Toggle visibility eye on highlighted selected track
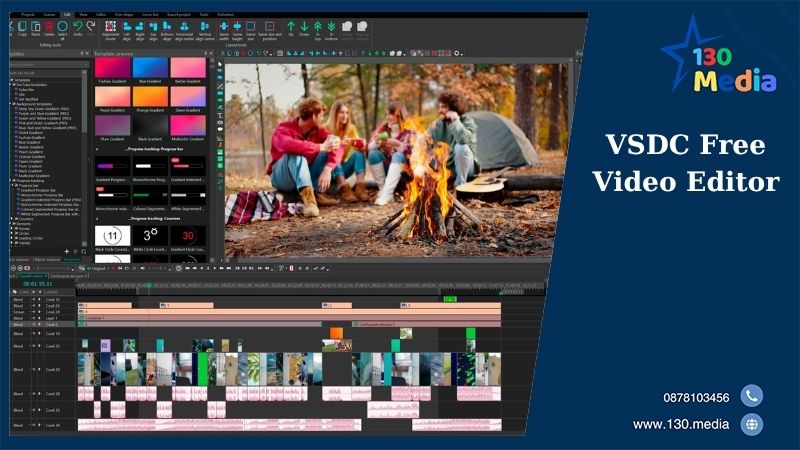Screen dimensions: 800x450 (x=33, y=324)
